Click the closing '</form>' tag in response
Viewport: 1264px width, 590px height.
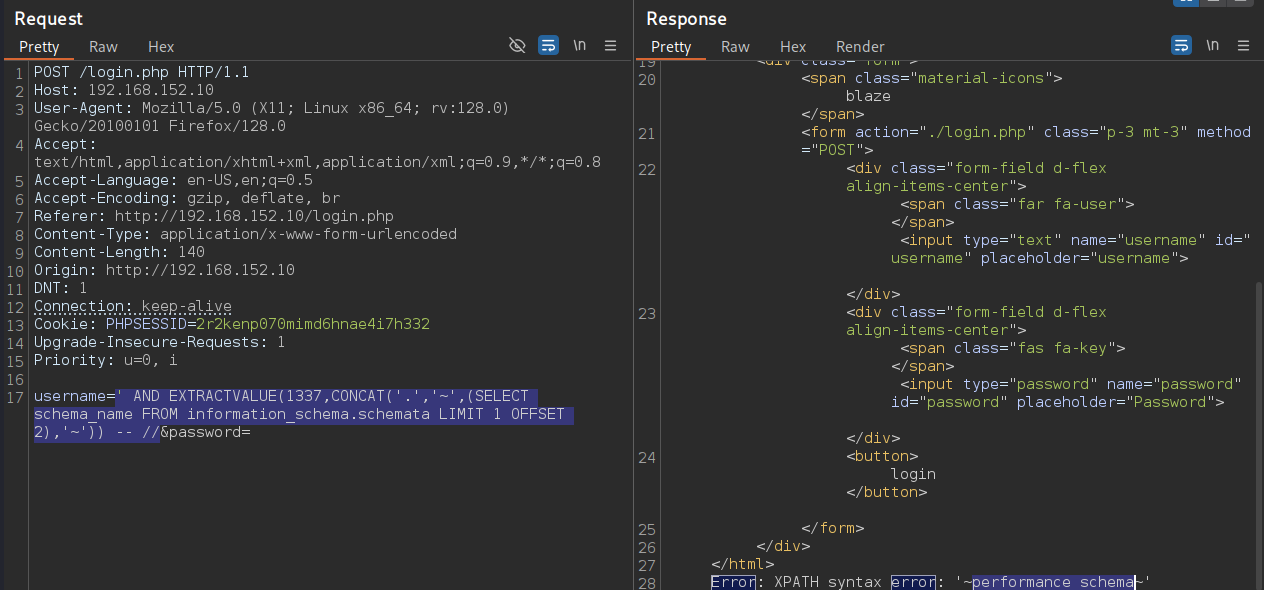click(x=832, y=528)
